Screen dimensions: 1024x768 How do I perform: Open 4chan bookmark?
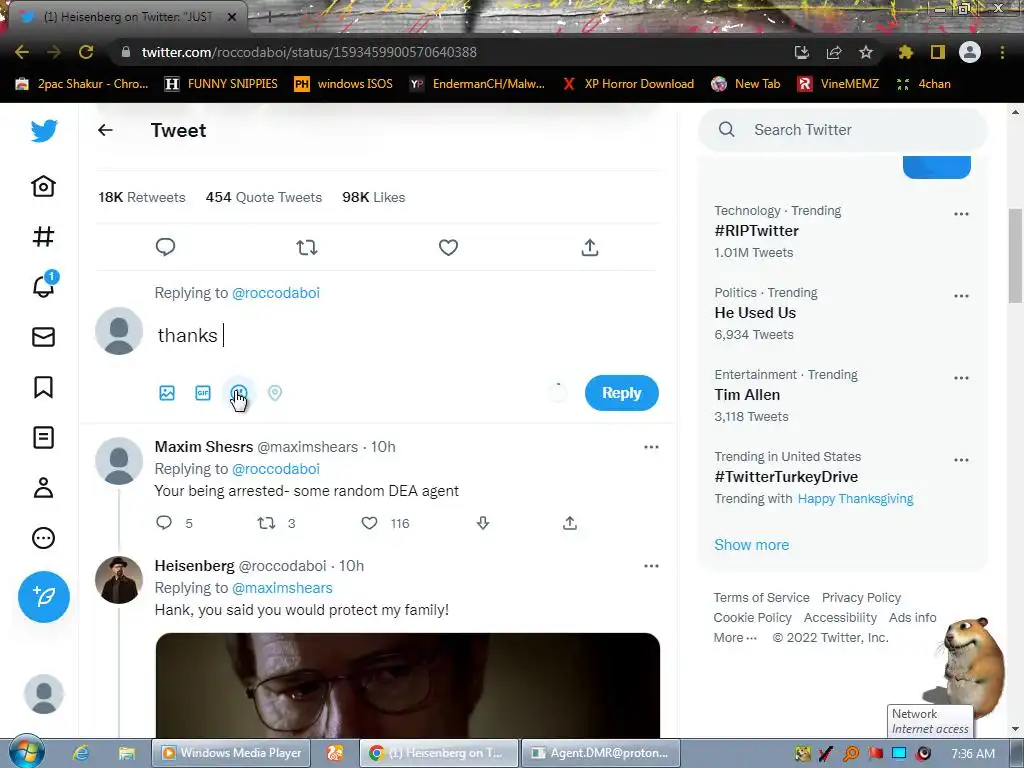pyautogui.click(x=924, y=84)
